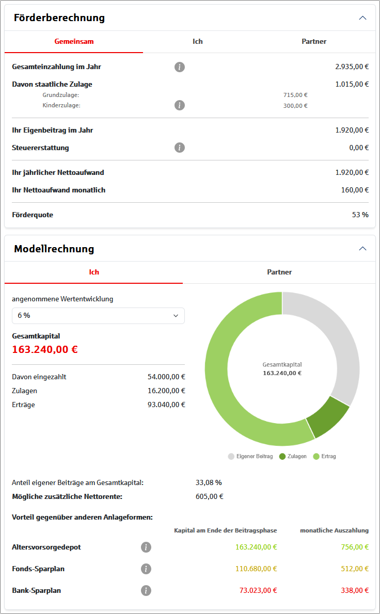Open info icon next to Gesamteinzahlung im Jahr

tap(179, 67)
